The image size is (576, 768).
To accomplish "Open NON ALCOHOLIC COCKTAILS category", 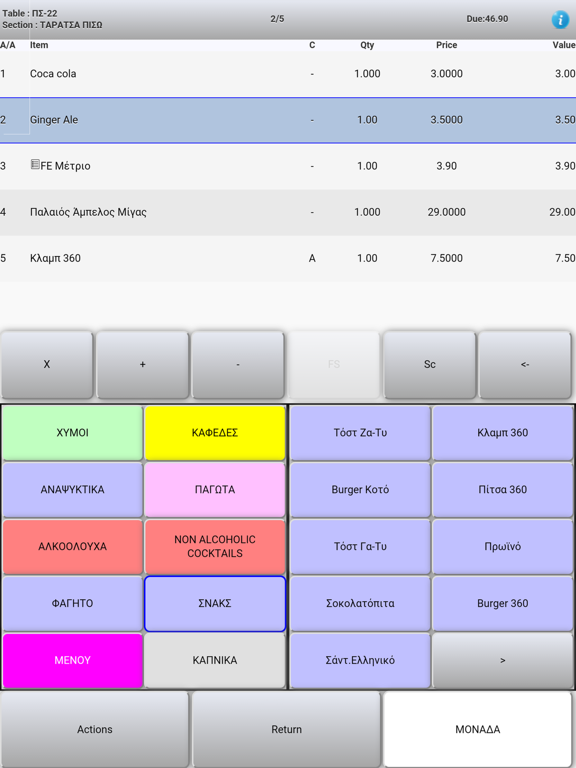I will pos(215,547).
